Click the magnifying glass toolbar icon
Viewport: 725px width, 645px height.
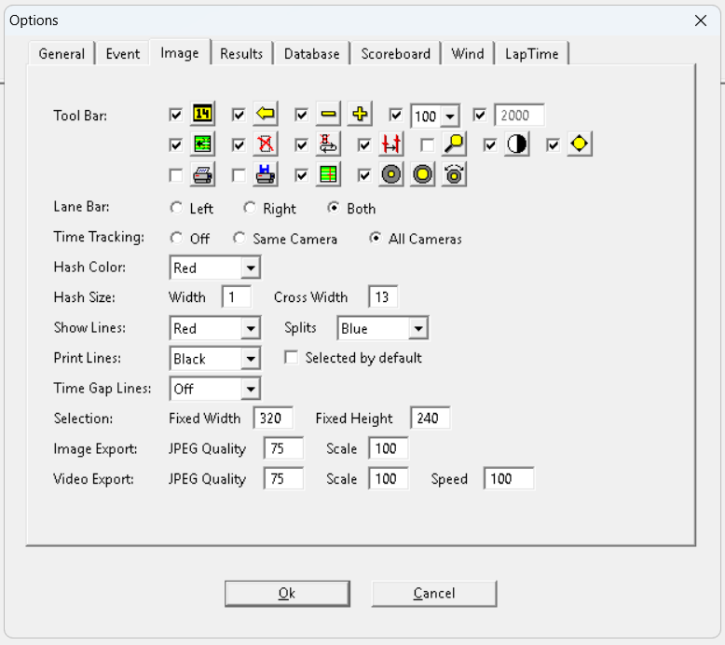click(x=454, y=145)
